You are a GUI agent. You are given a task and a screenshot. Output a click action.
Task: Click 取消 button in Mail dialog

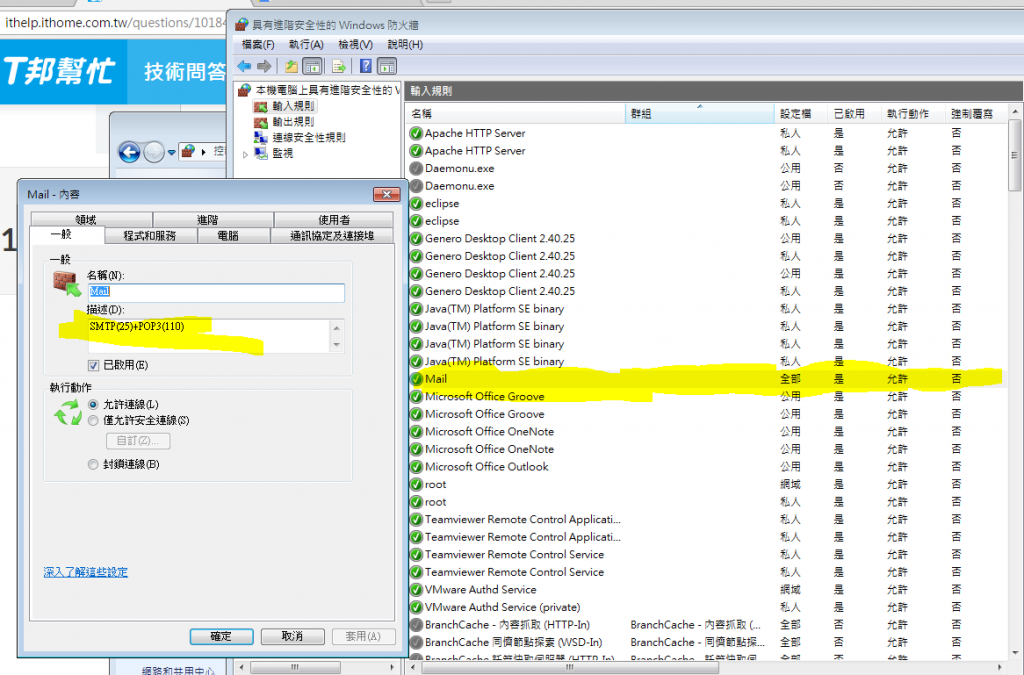293,636
